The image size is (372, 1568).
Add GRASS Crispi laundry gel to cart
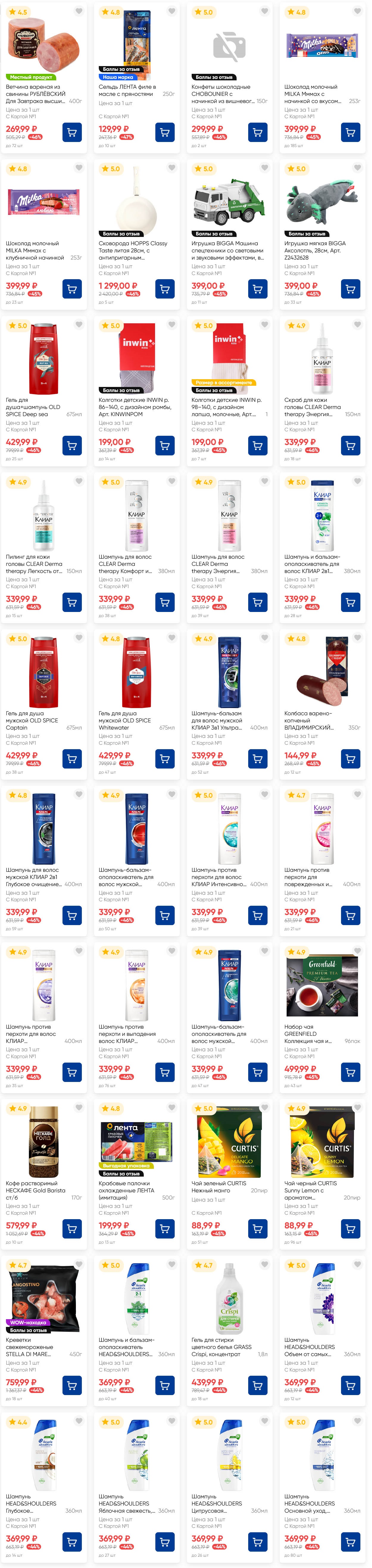coord(257,1385)
